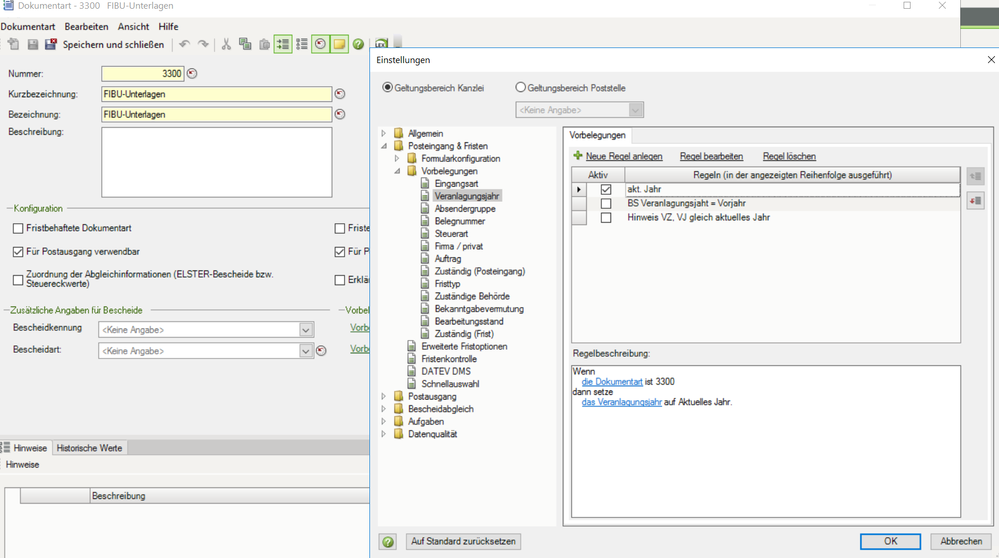The image size is (999, 558).
Task: Switch to Historische Werte tab
Action: click(x=89, y=448)
